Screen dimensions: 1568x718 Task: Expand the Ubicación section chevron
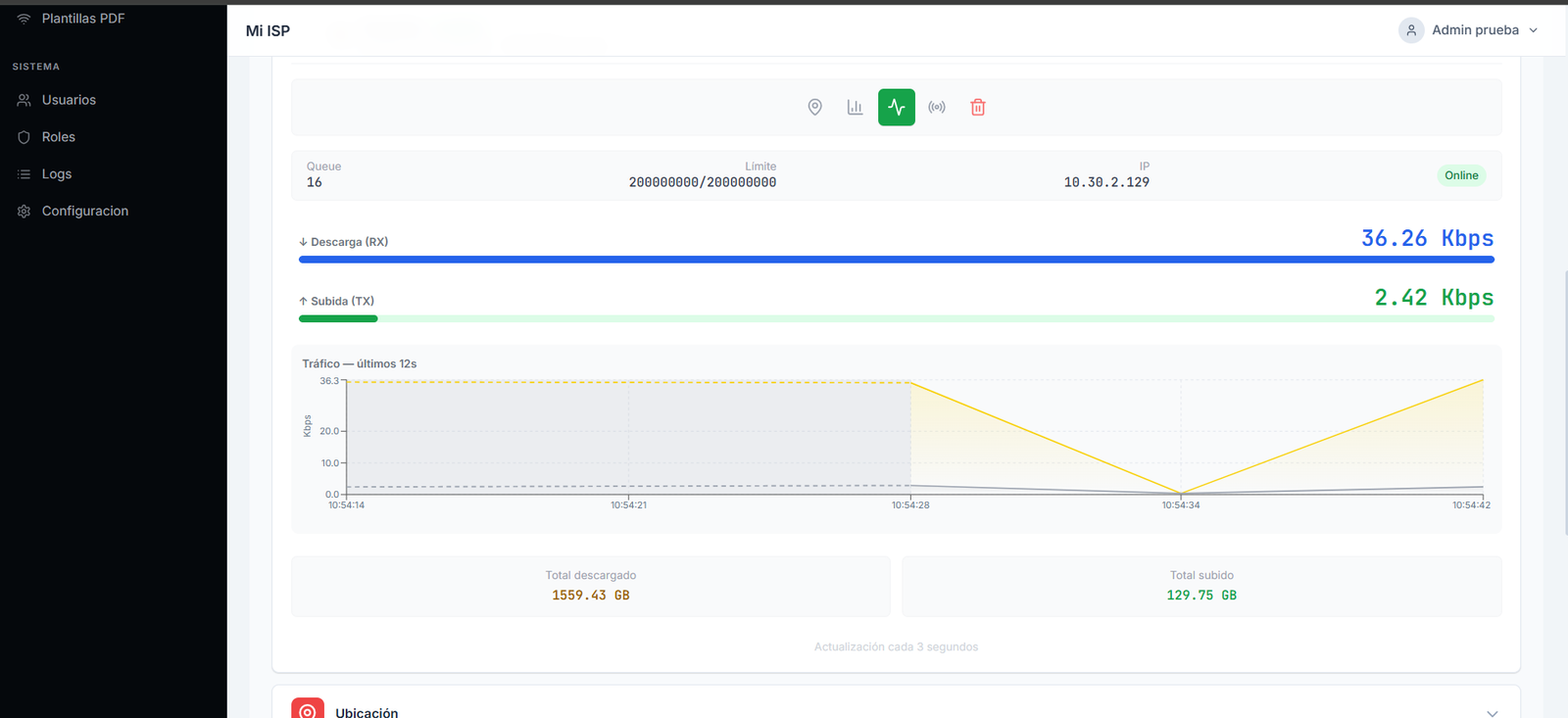(x=1493, y=712)
